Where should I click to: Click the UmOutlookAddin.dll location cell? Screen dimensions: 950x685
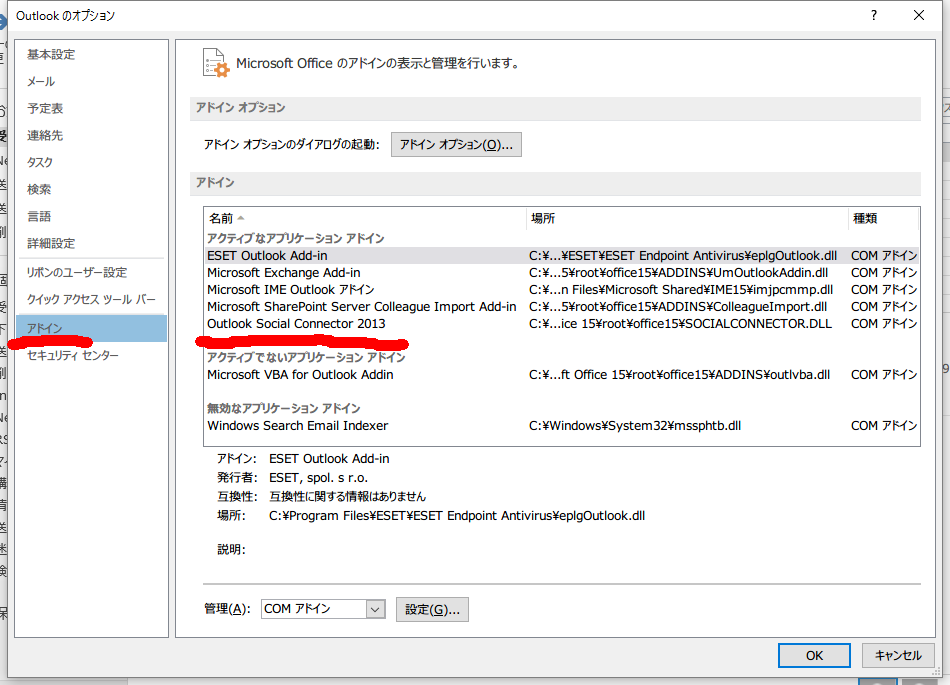point(678,273)
